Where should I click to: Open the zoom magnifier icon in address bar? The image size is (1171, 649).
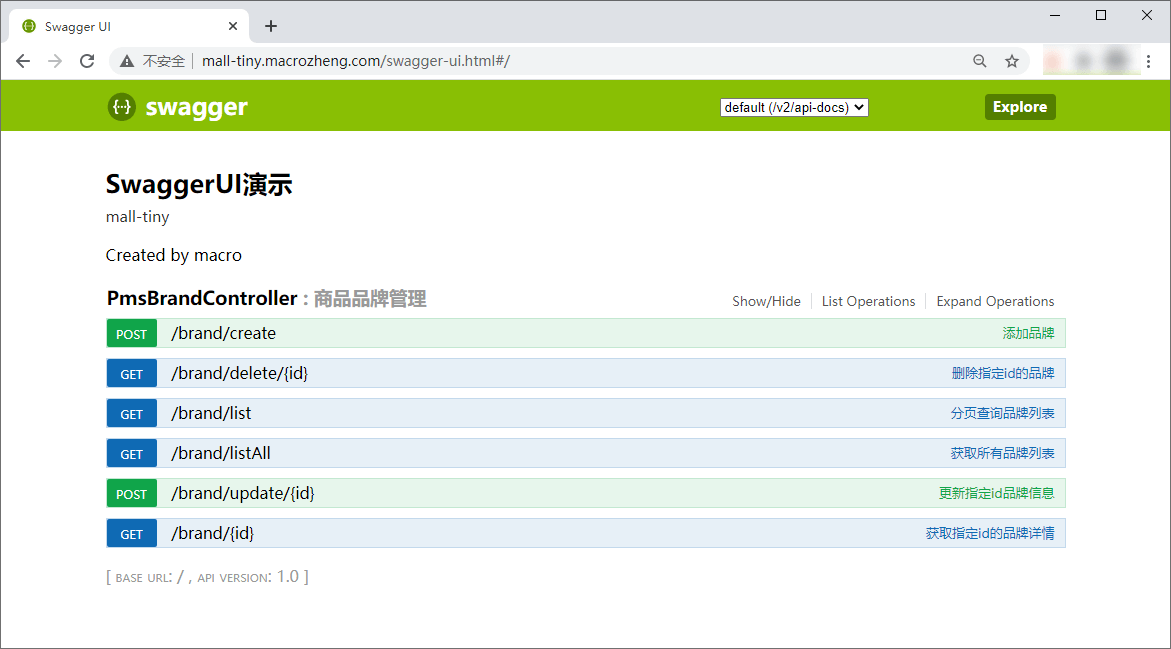click(x=980, y=61)
